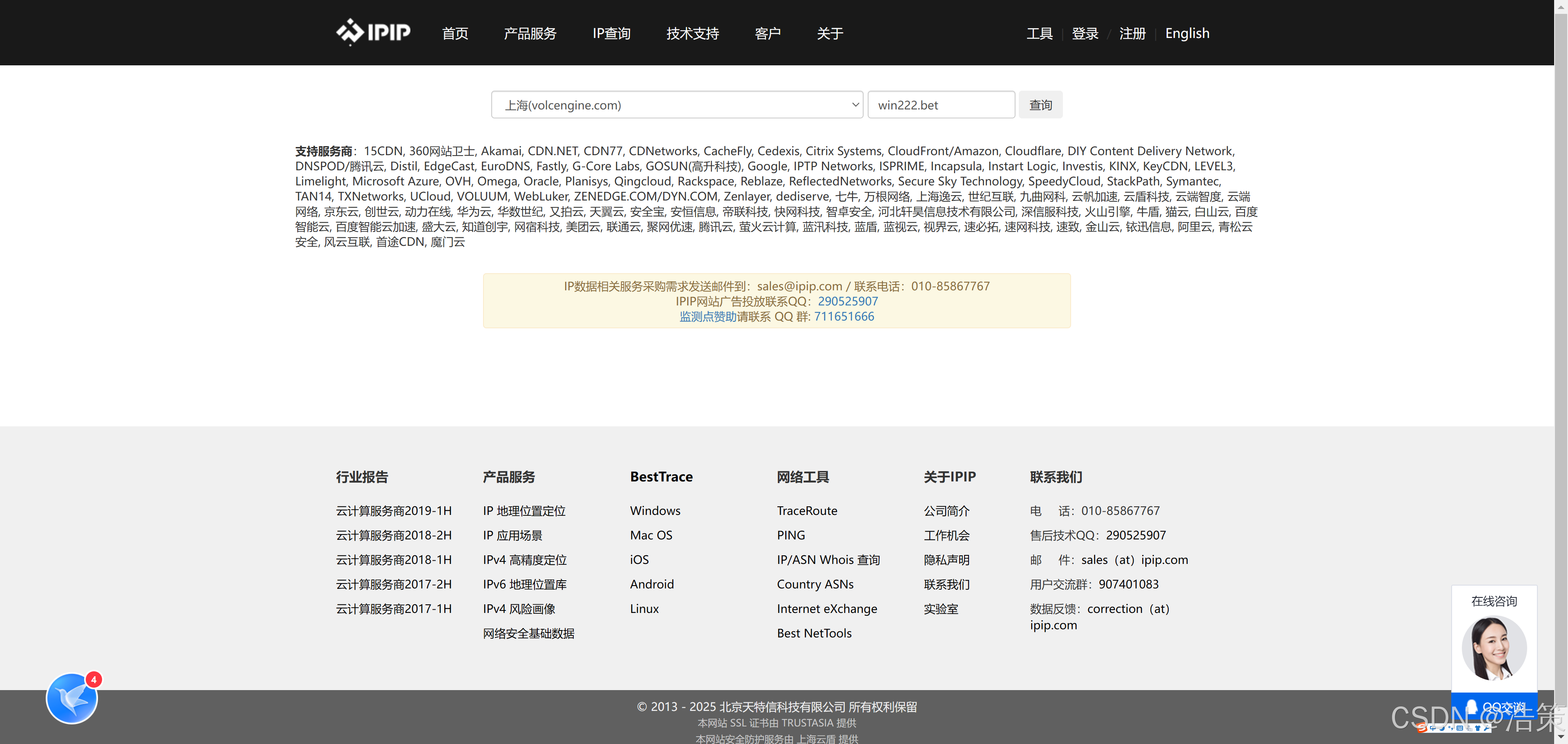Click the QQ交谈 chat button

click(x=1494, y=707)
